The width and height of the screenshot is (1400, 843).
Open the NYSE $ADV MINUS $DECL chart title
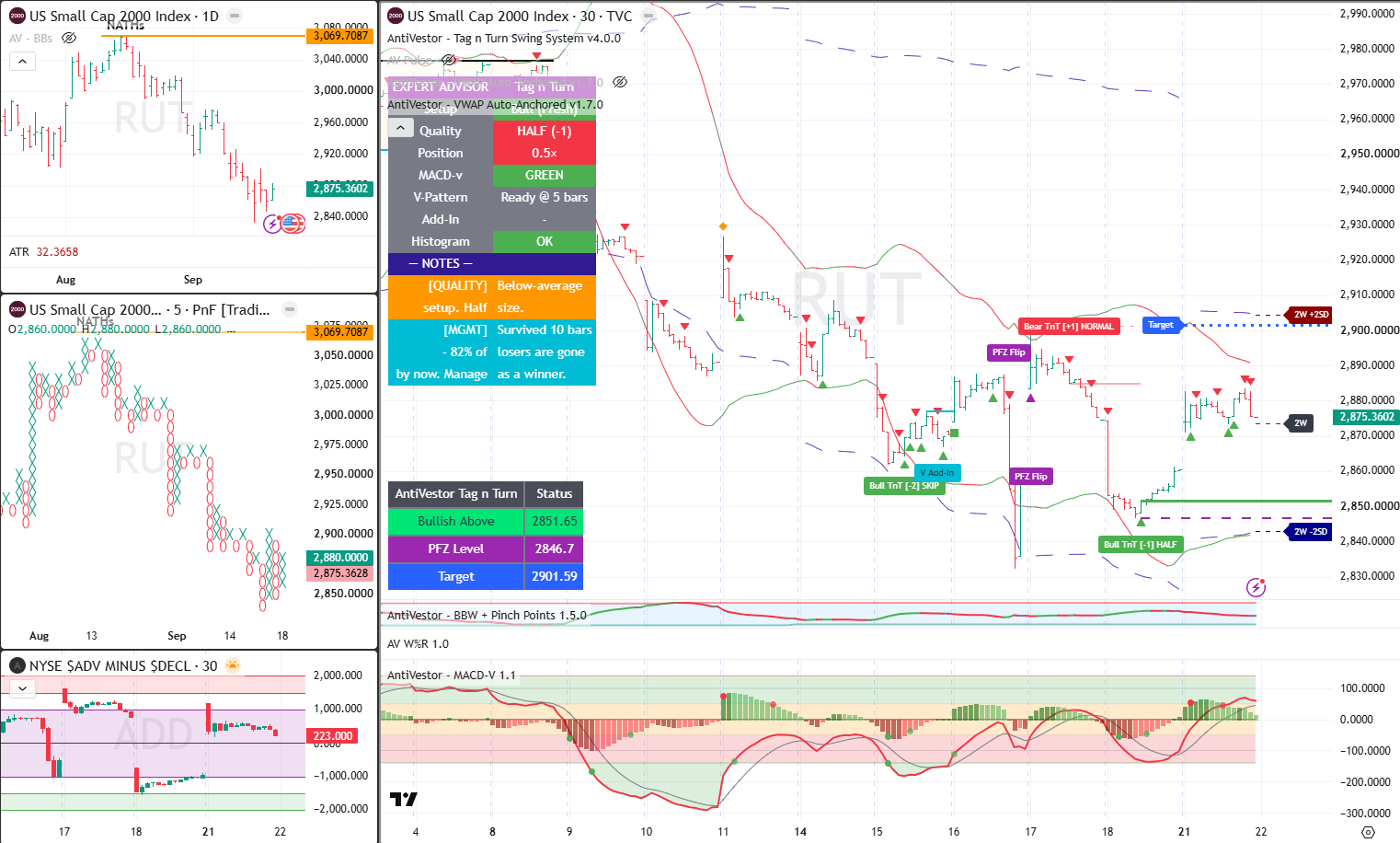click(x=123, y=665)
